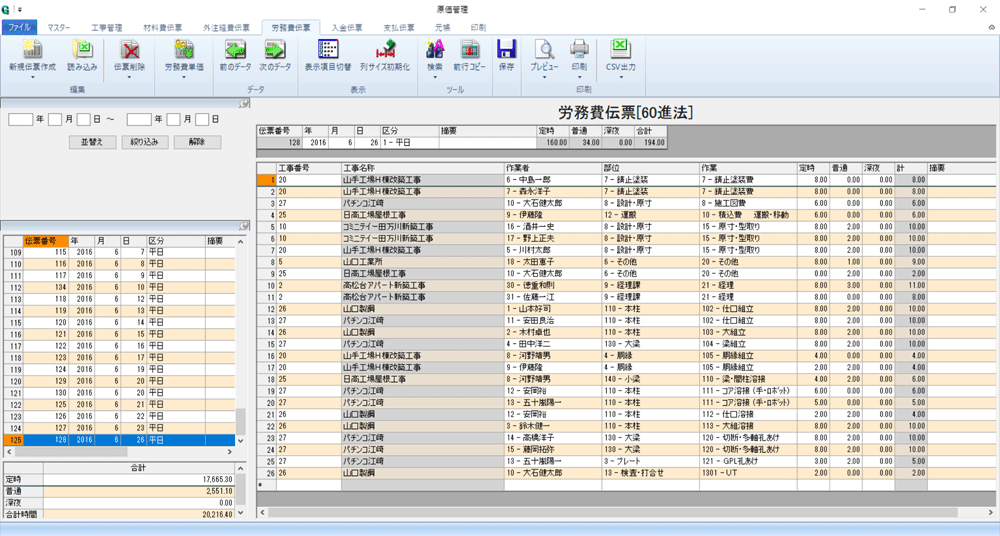Expand the 伝票削除 dropdown arrow
Viewport: 1000px width, 536px height.
[130, 77]
